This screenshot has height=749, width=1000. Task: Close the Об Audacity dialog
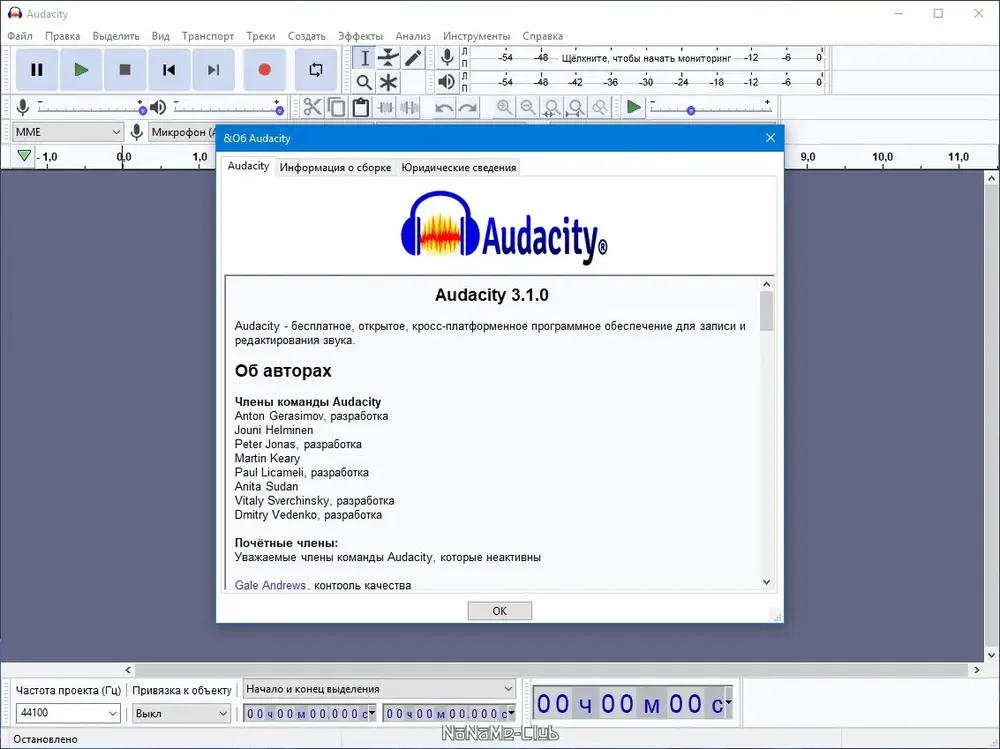tap(770, 138)
